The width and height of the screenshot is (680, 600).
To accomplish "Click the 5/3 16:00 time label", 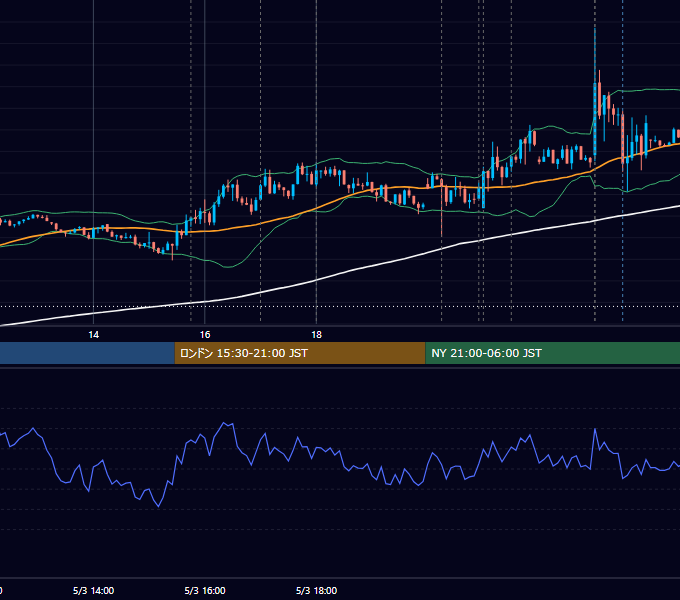I will [x=205, y=590].
